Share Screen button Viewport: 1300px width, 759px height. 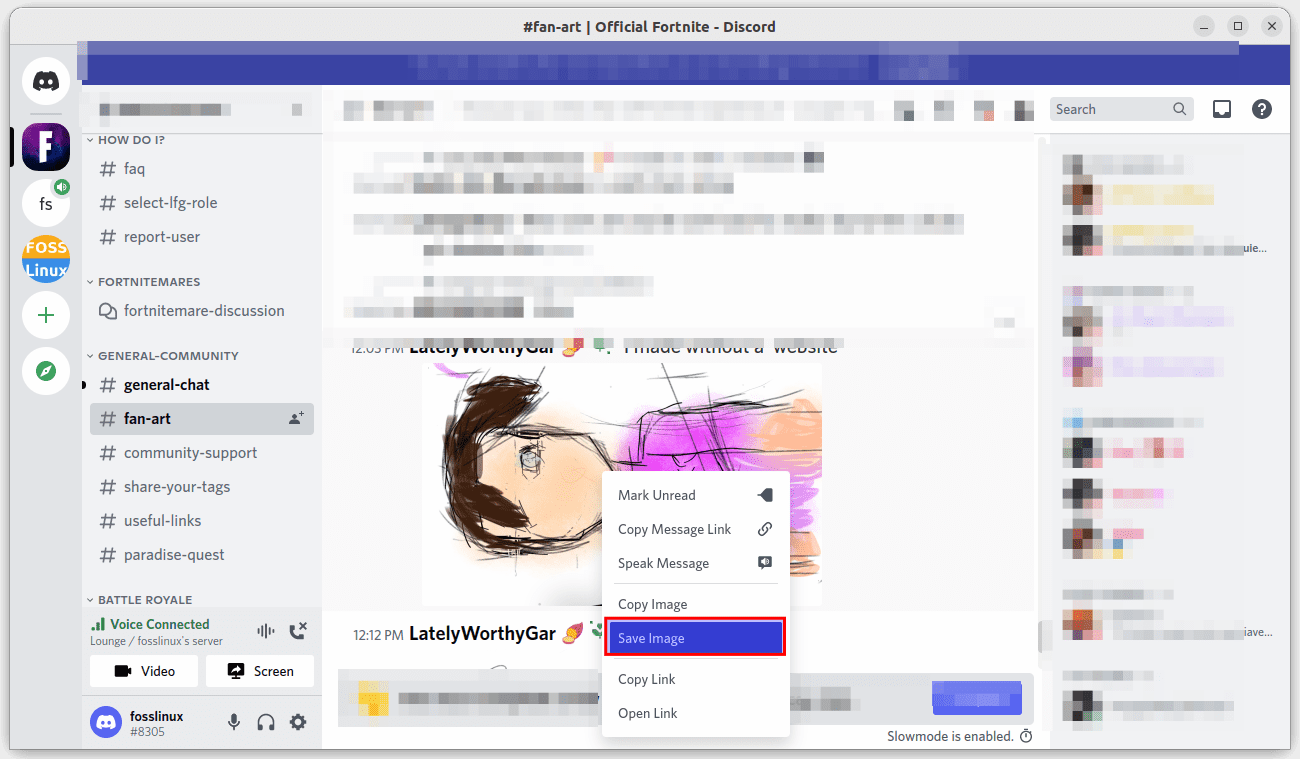tap(260, 671)
